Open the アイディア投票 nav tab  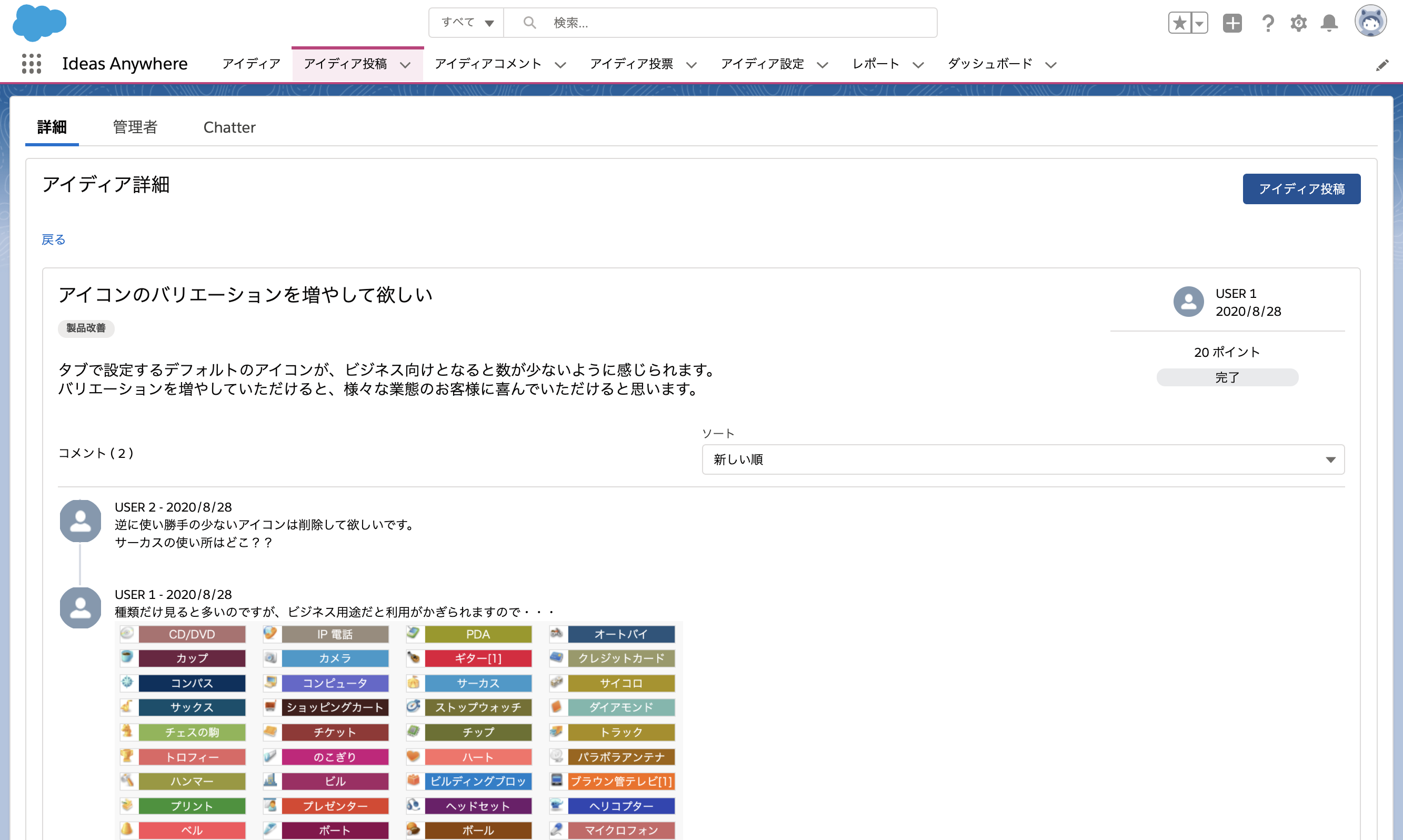pos(632,64)
